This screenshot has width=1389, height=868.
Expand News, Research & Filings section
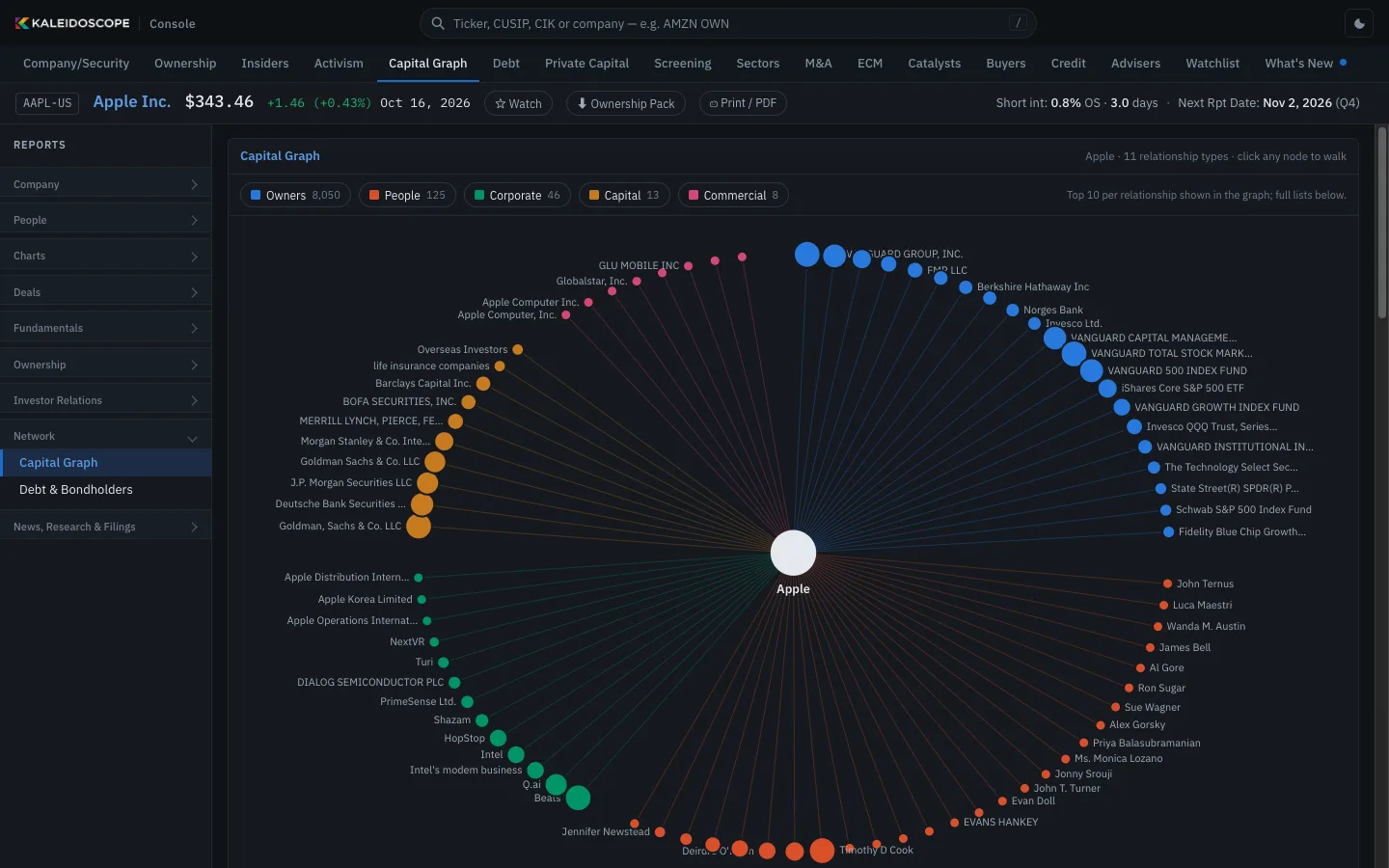[105, 527]
